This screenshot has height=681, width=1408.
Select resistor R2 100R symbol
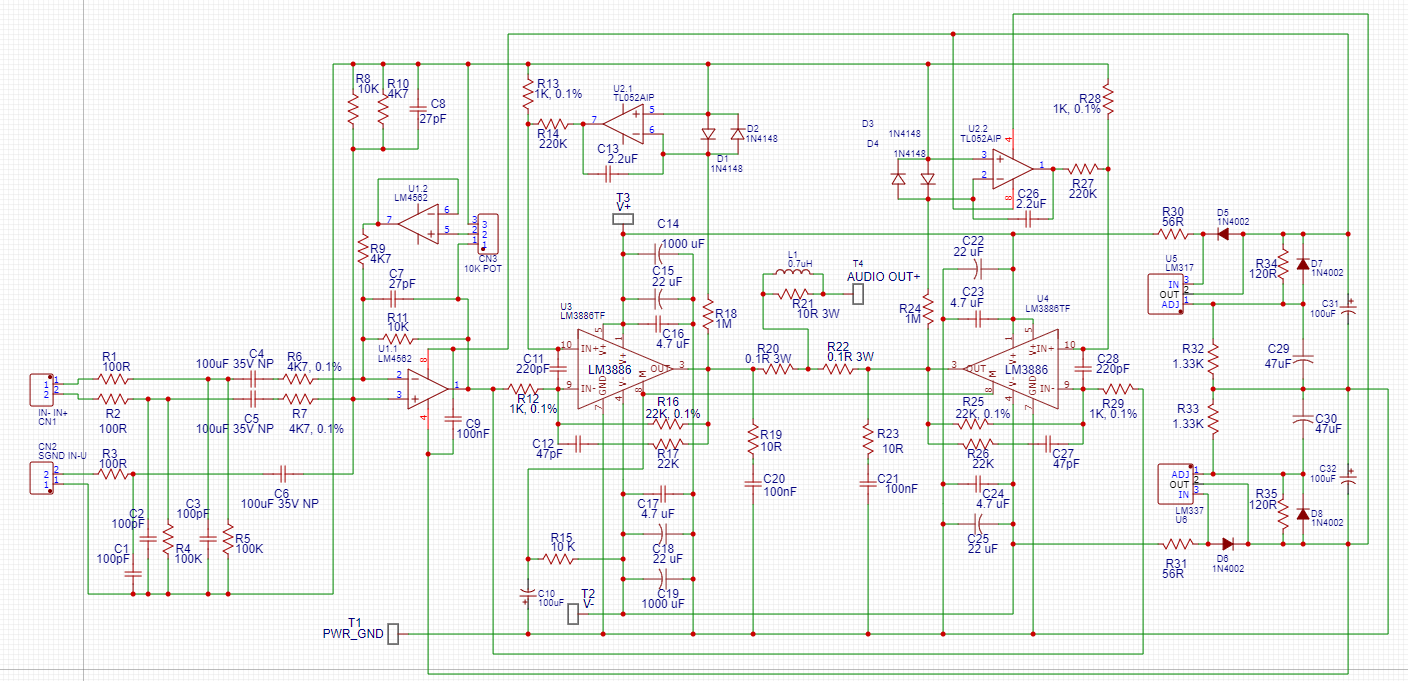[x=115, y=399]
